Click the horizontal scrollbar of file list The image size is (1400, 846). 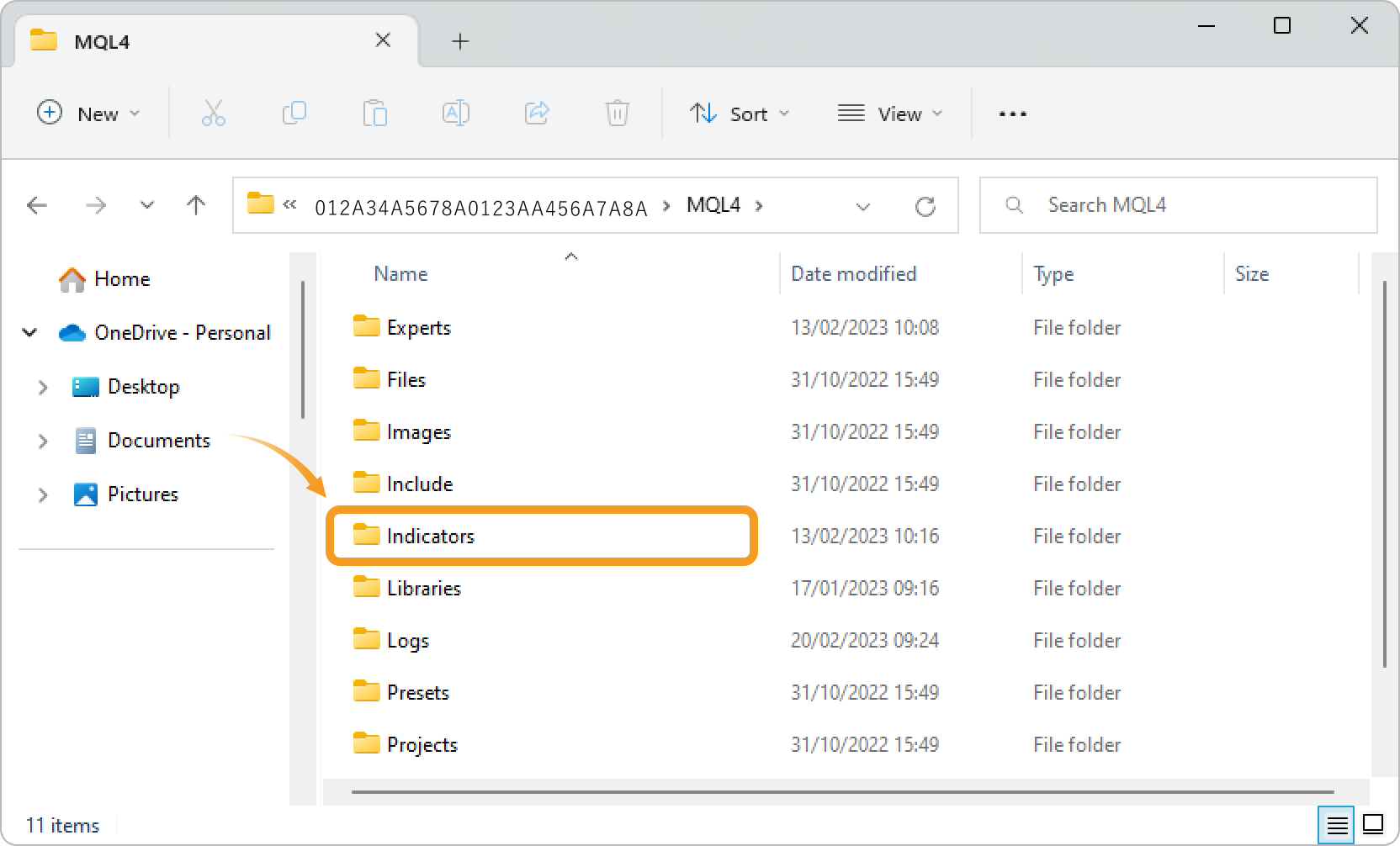coord(842,791)
